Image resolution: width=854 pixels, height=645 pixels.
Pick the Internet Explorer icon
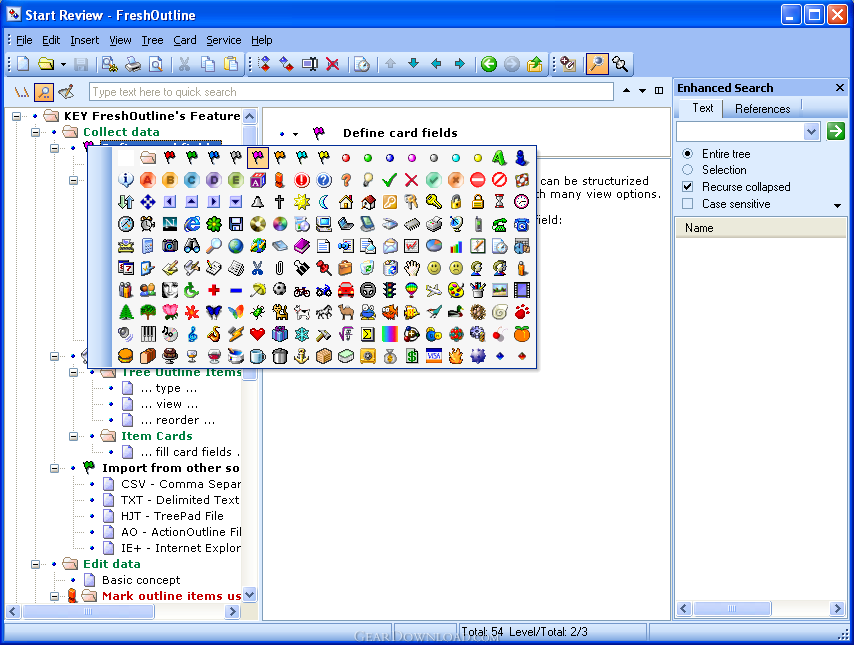tap(192, 224)
